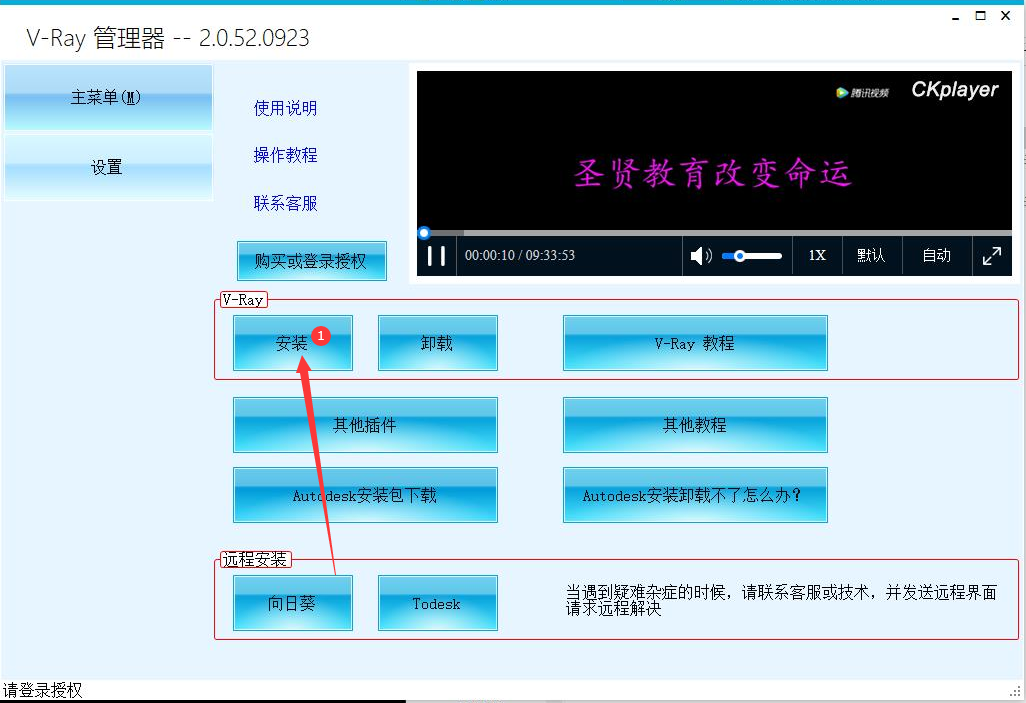Open the 主菜单(M) tab
This screenshot has width=1026, height=703.
(108, 98)
